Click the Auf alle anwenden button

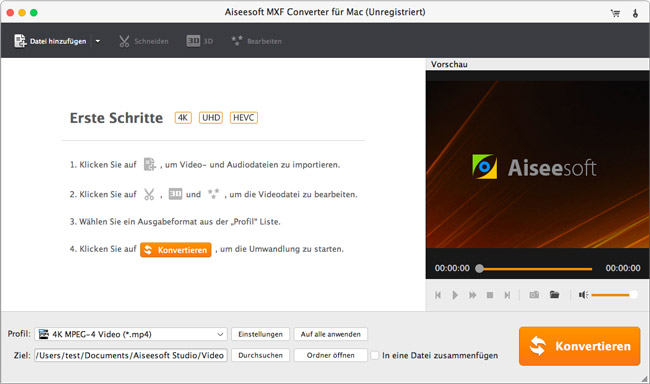331,334
